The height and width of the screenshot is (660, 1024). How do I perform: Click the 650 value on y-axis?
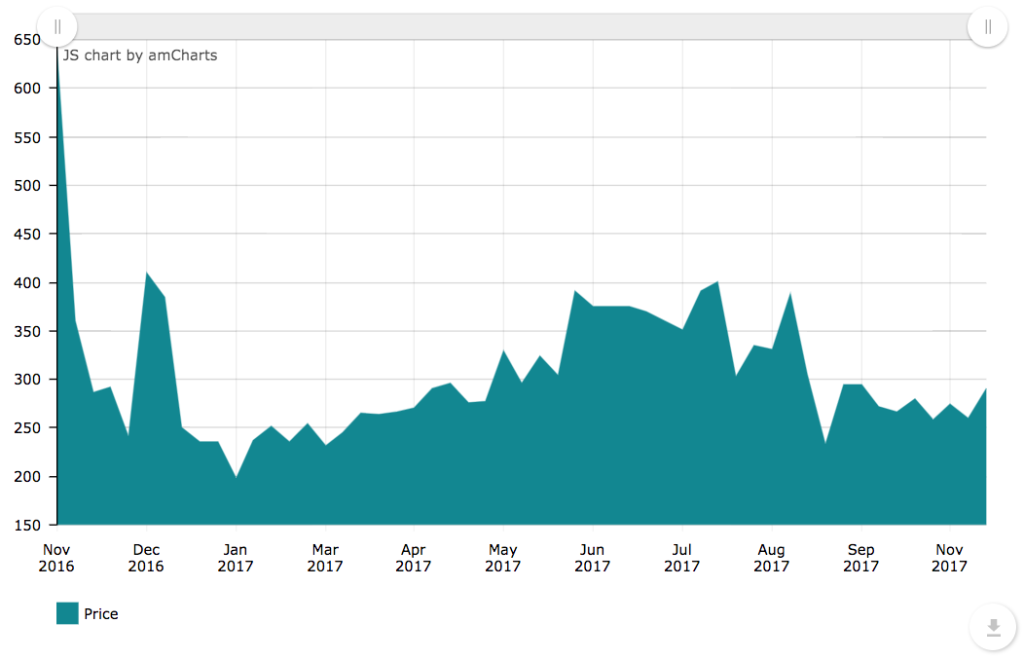coord(27,40)
